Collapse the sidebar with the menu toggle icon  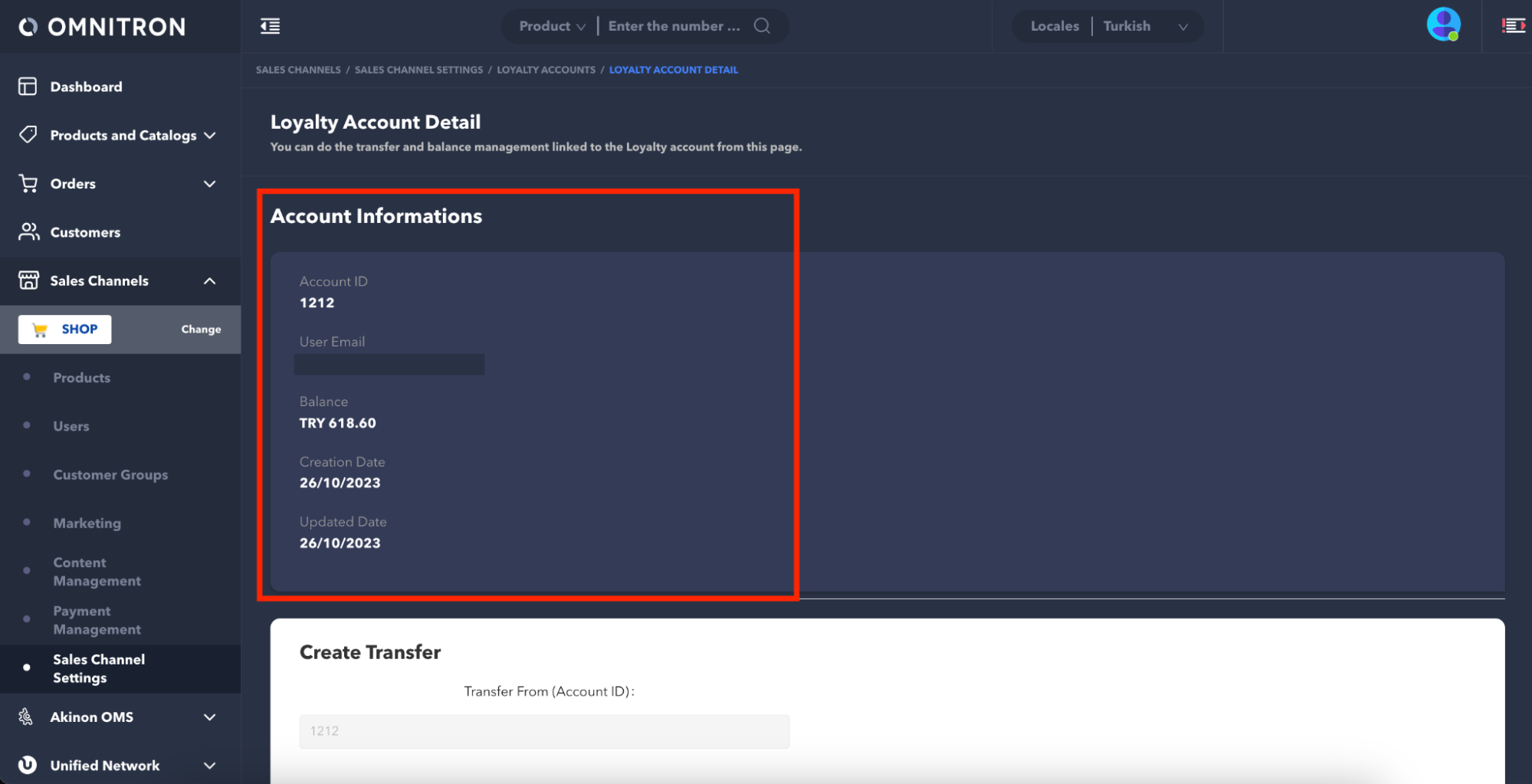coord(270,26)
